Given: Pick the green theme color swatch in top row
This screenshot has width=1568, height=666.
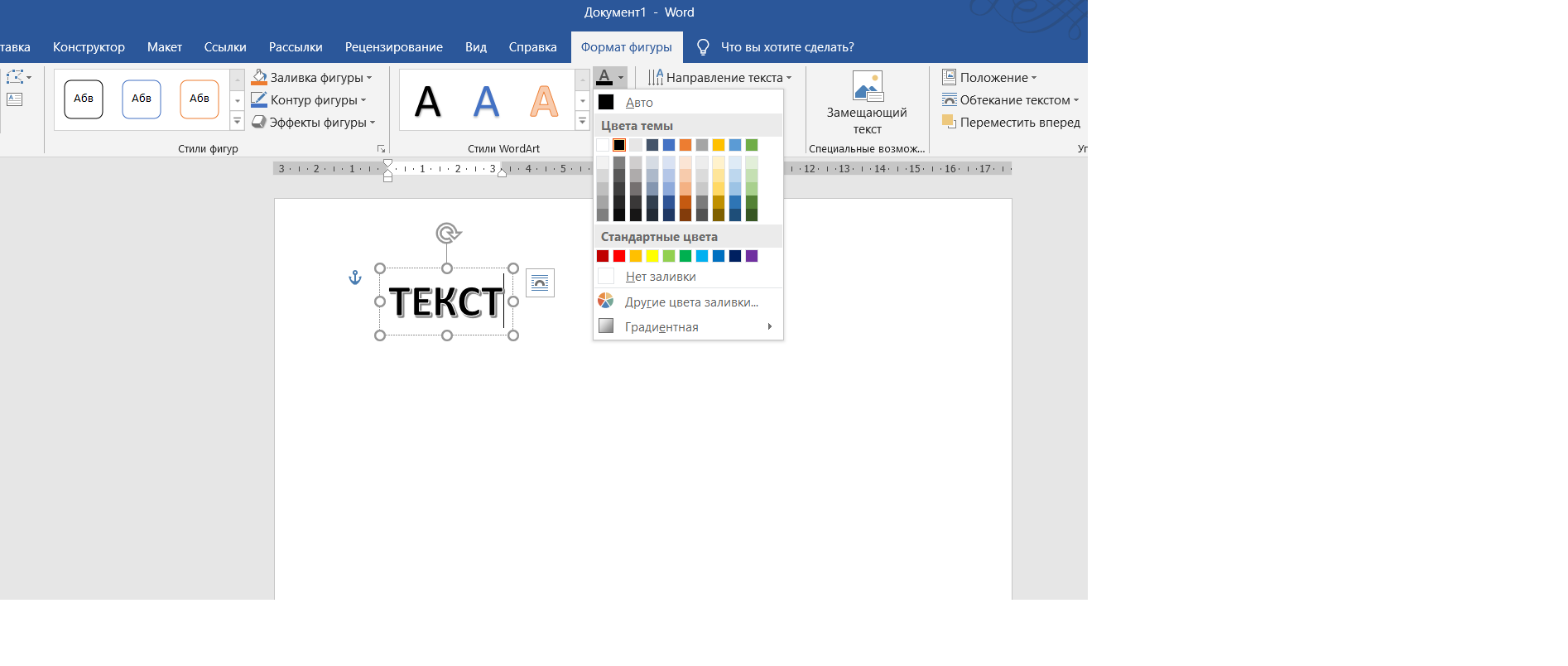Looking at the screenshot, I should [x=752, y=145].
